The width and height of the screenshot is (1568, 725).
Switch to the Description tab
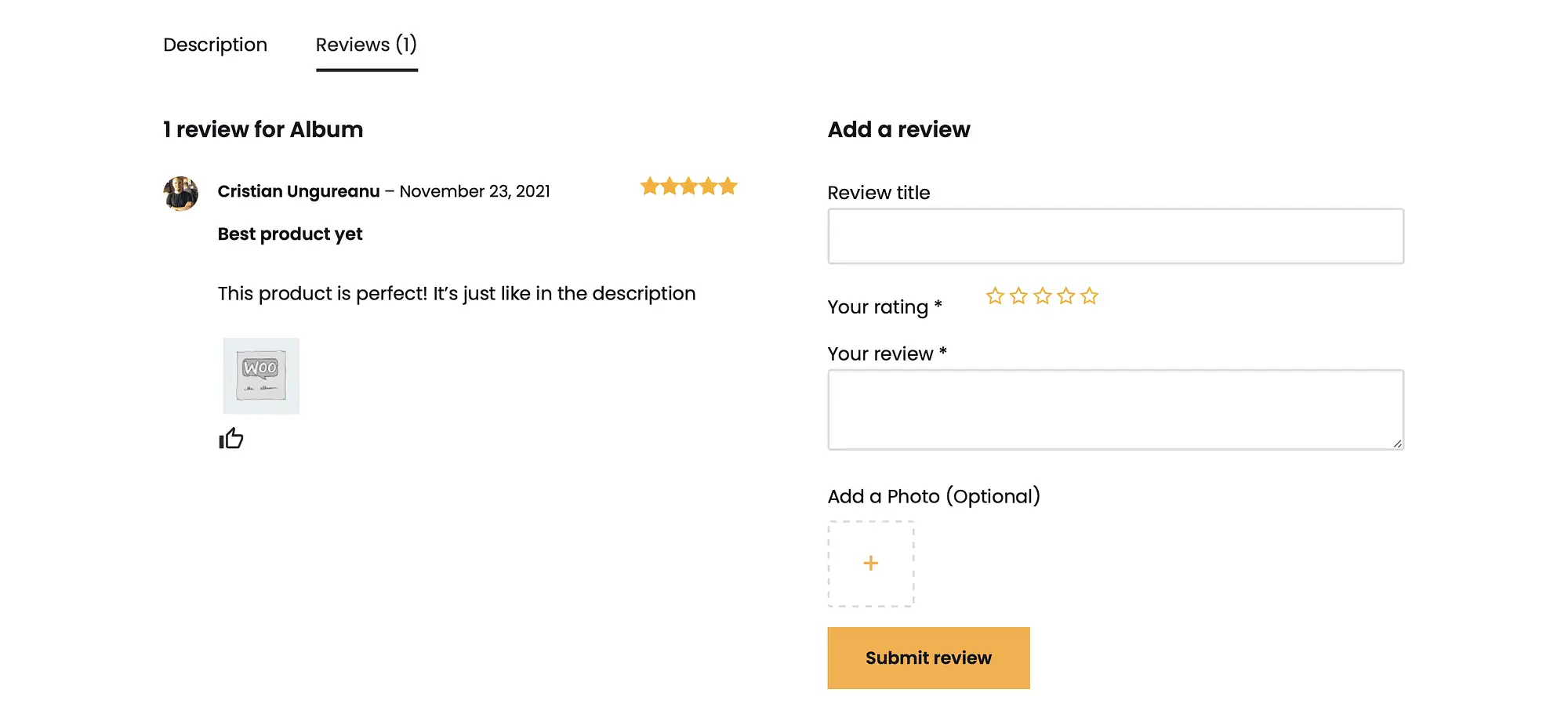(x=215, y=45)
